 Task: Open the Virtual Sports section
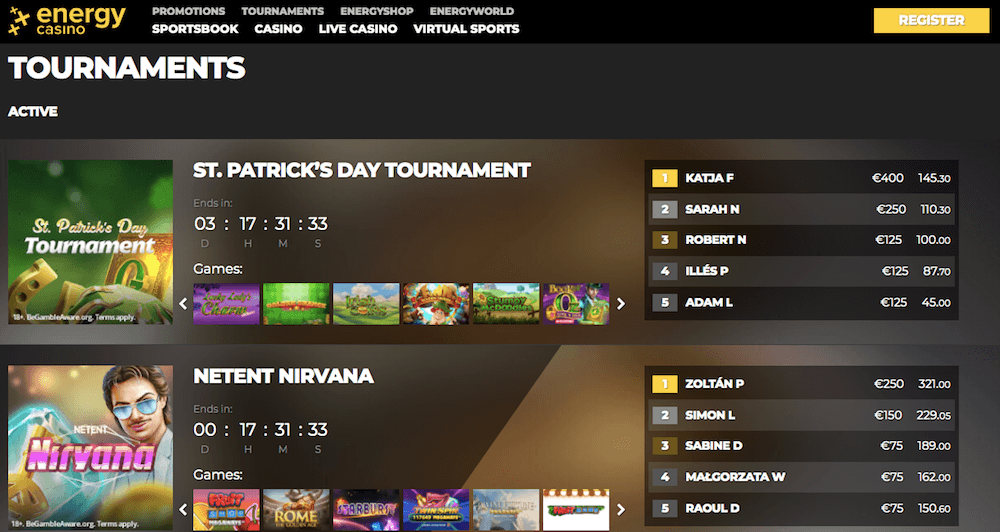pyautogui.click(x=466, y=29)
